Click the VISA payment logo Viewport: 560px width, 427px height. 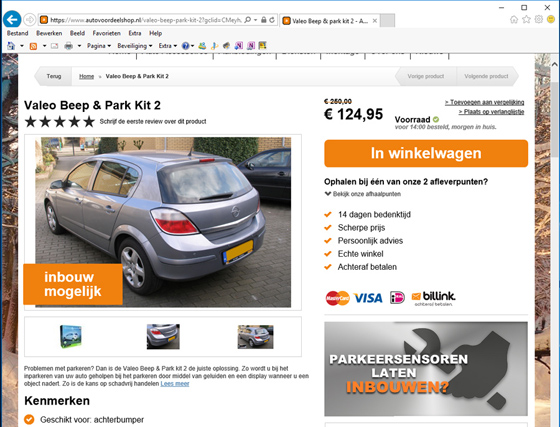pos(368,298)
